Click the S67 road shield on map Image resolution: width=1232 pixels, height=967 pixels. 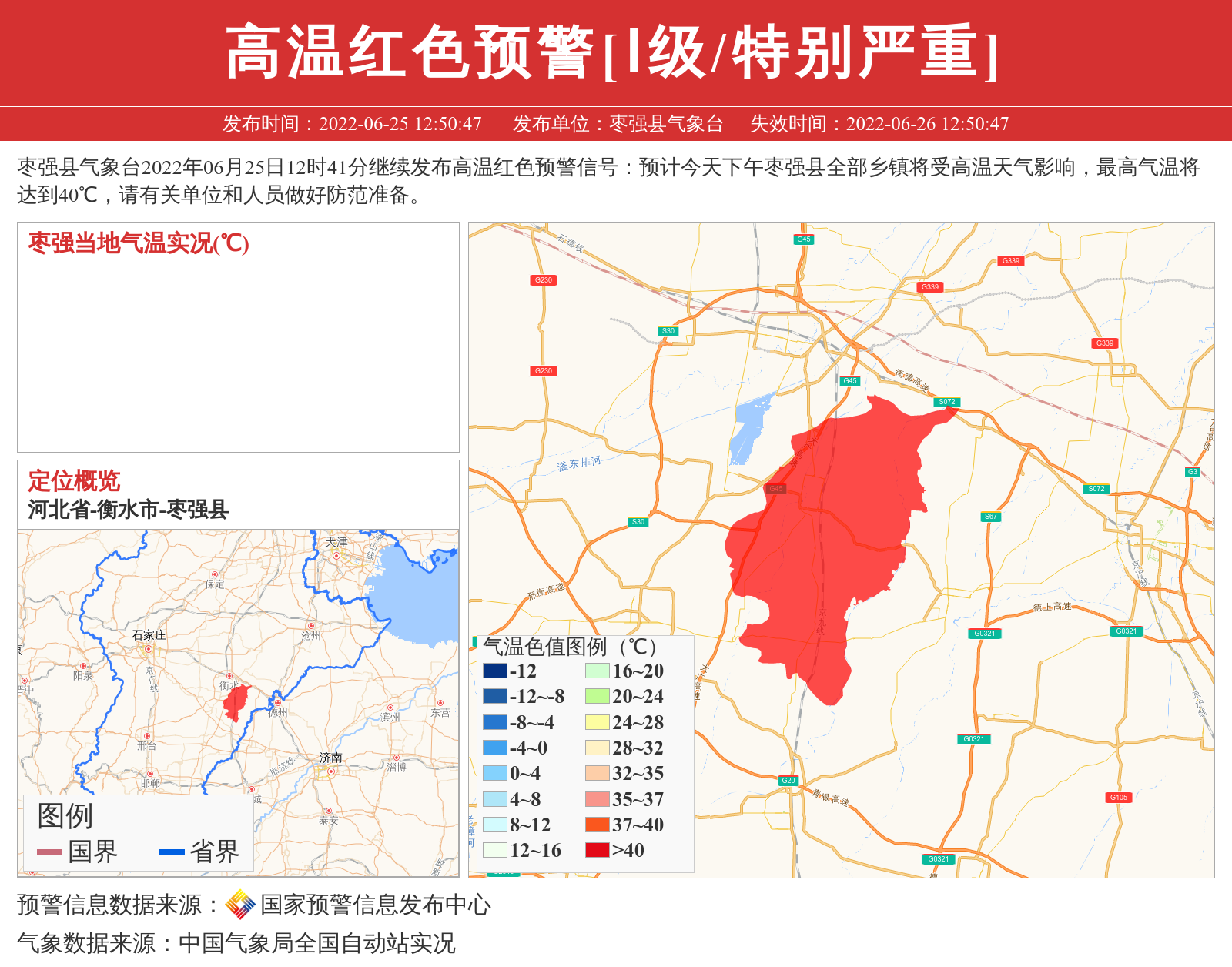click(x=990, y=517)
